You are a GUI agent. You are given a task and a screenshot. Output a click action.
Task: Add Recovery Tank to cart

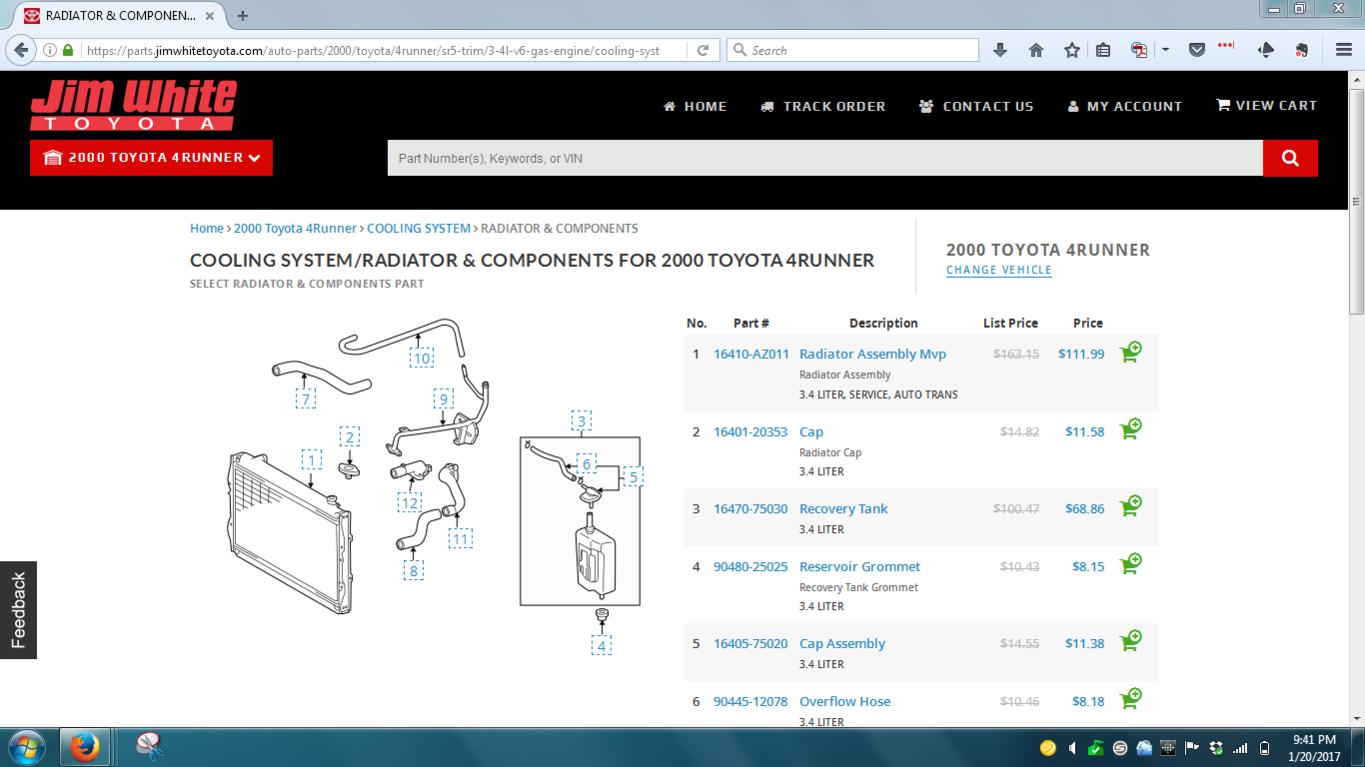click(1131, 507)
